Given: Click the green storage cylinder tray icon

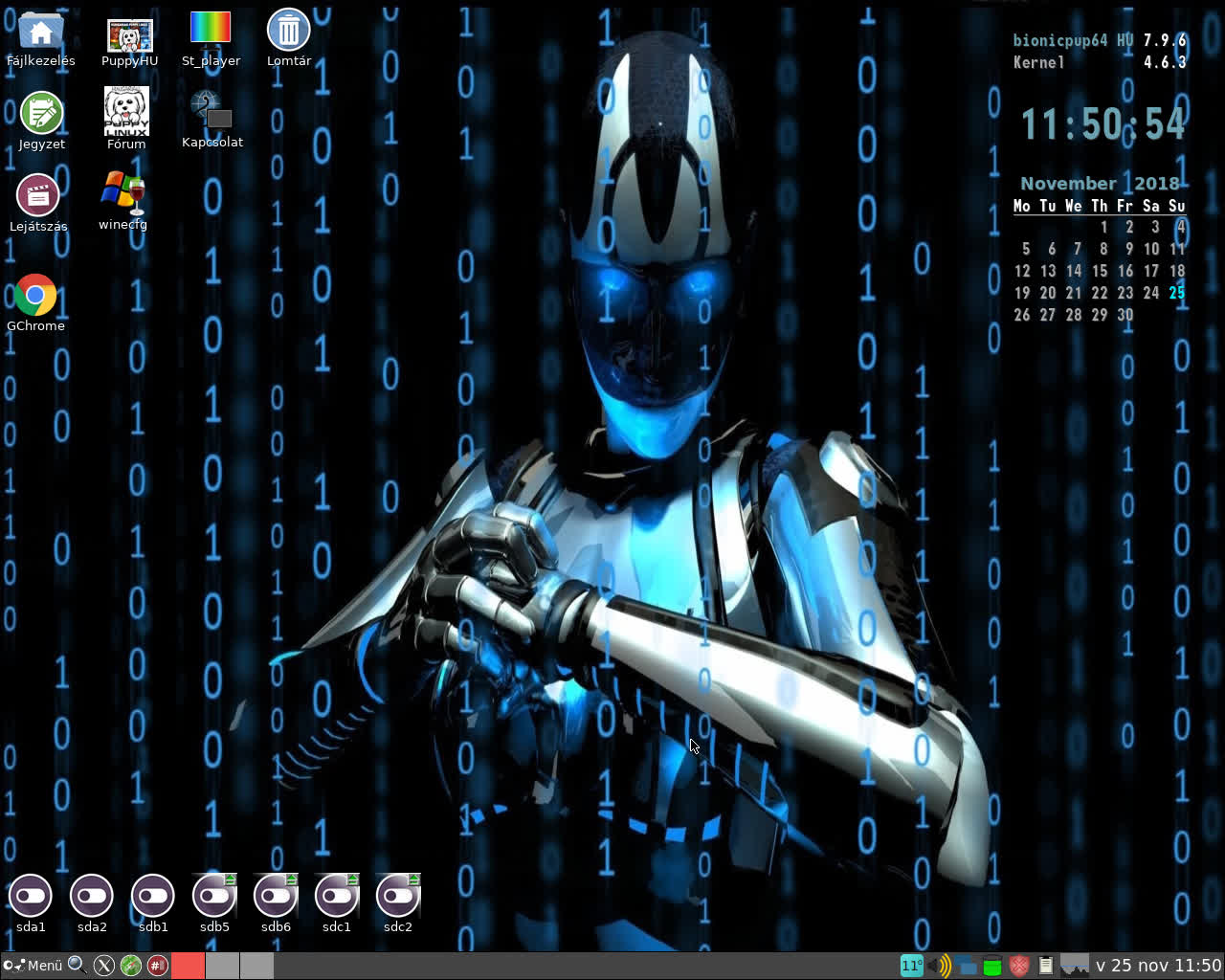Looking at the screenshot, I should [992, 966].
